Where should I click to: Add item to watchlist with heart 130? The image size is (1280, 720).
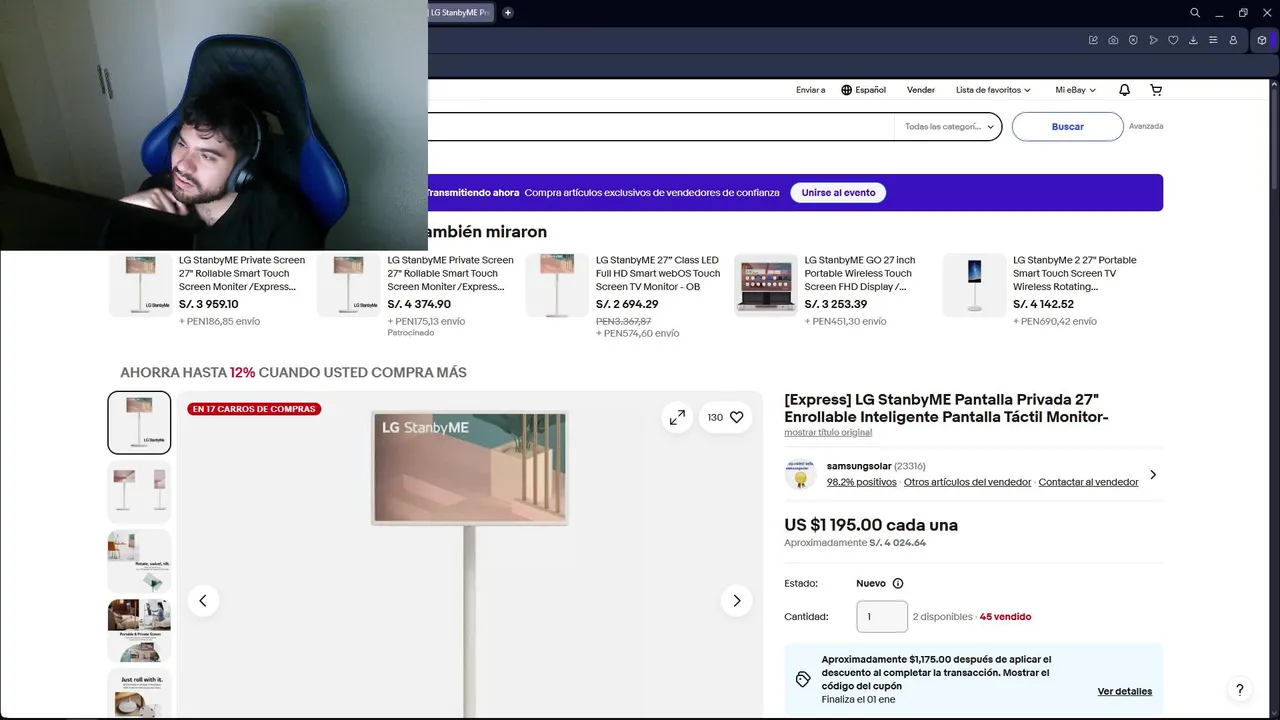(x=726, y=417)
